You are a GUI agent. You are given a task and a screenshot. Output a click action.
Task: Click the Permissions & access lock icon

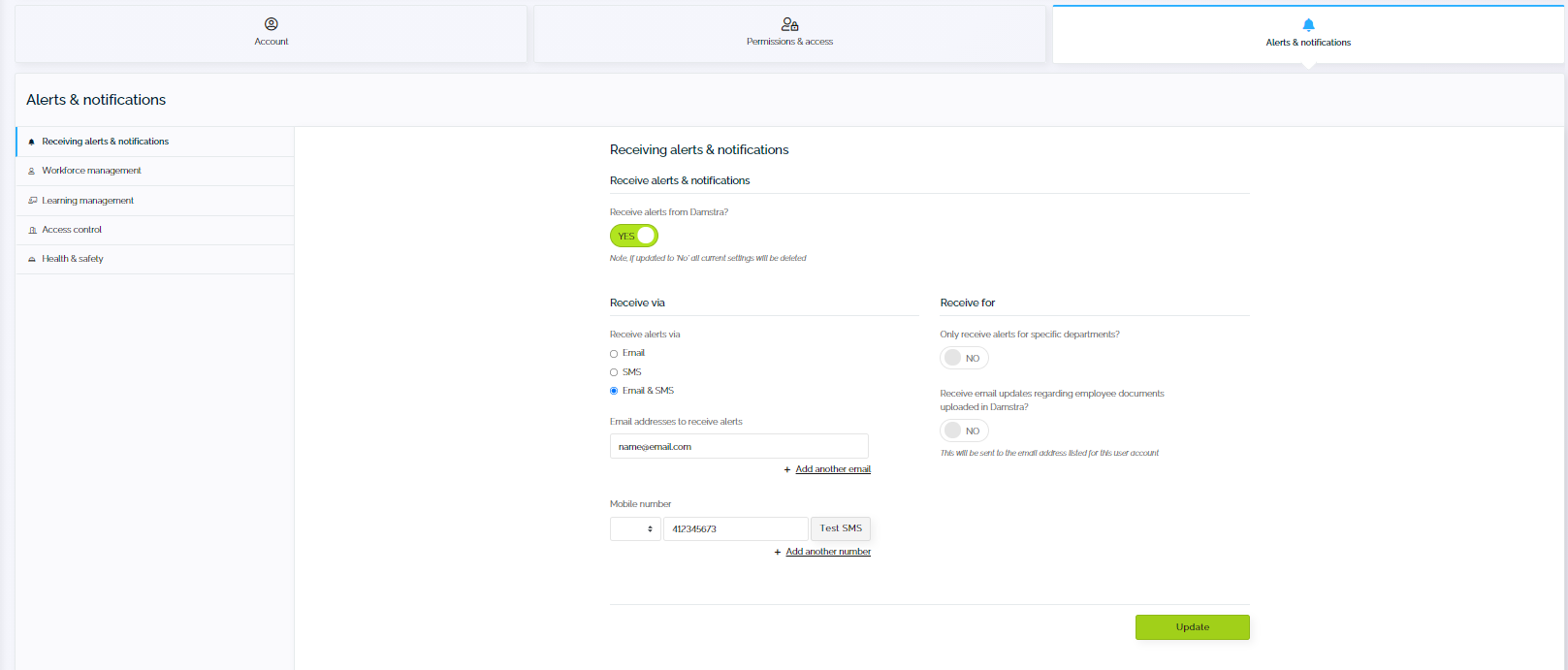[x=790, y=24]
